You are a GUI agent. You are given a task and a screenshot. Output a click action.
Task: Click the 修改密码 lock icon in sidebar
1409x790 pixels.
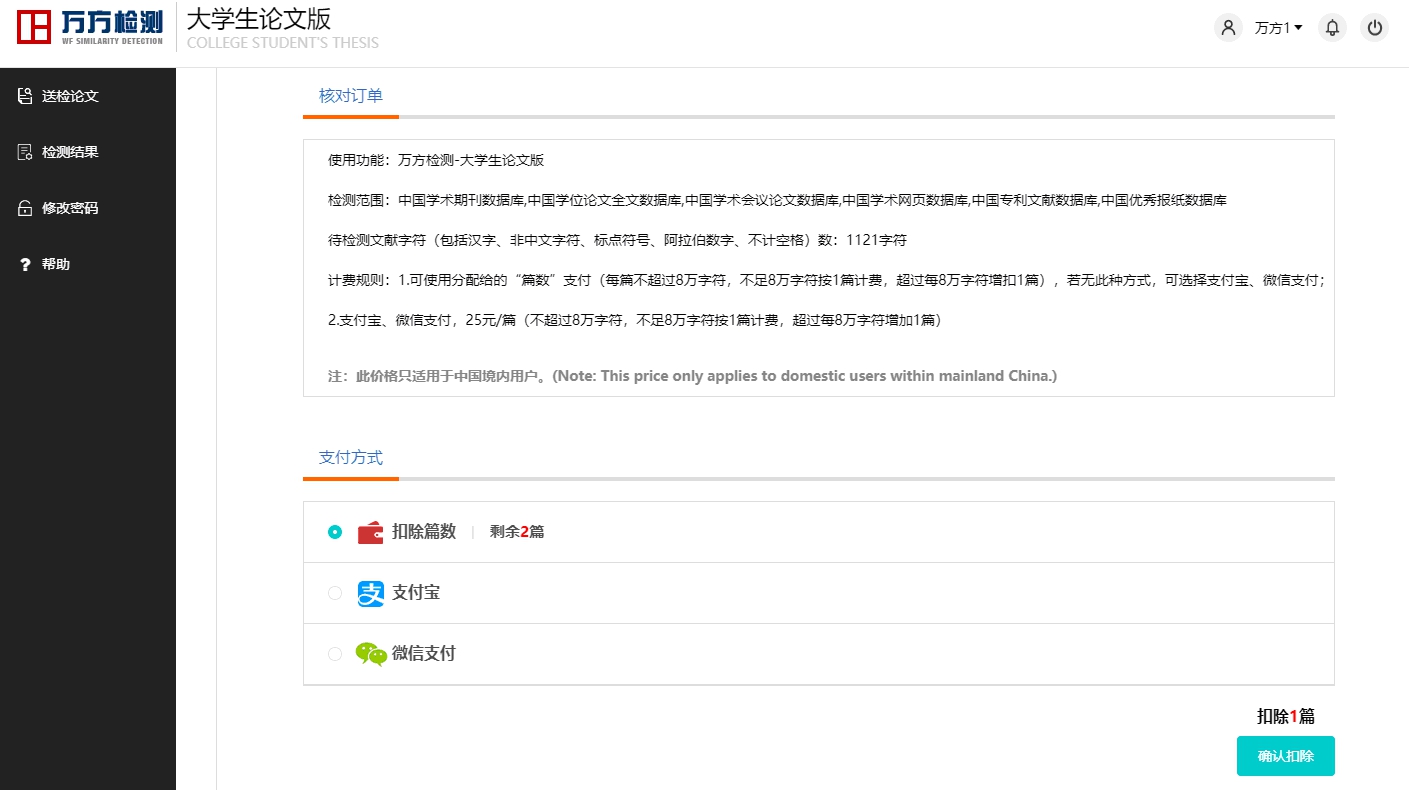pyautogui.click(x=25, y=209)
